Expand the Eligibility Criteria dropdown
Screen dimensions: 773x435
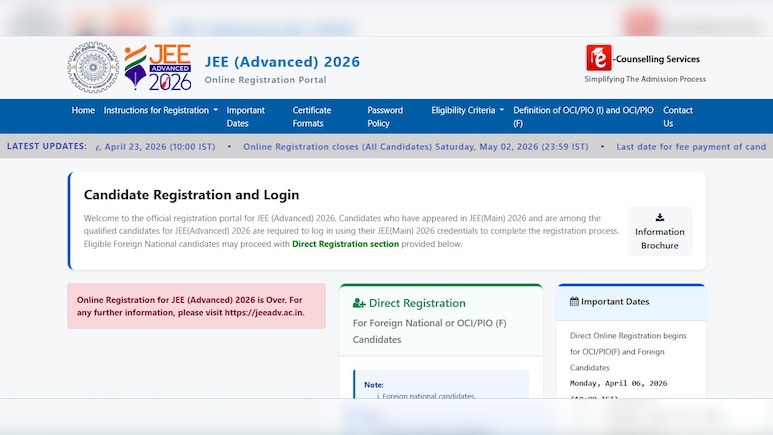click(x=468, y=110)
